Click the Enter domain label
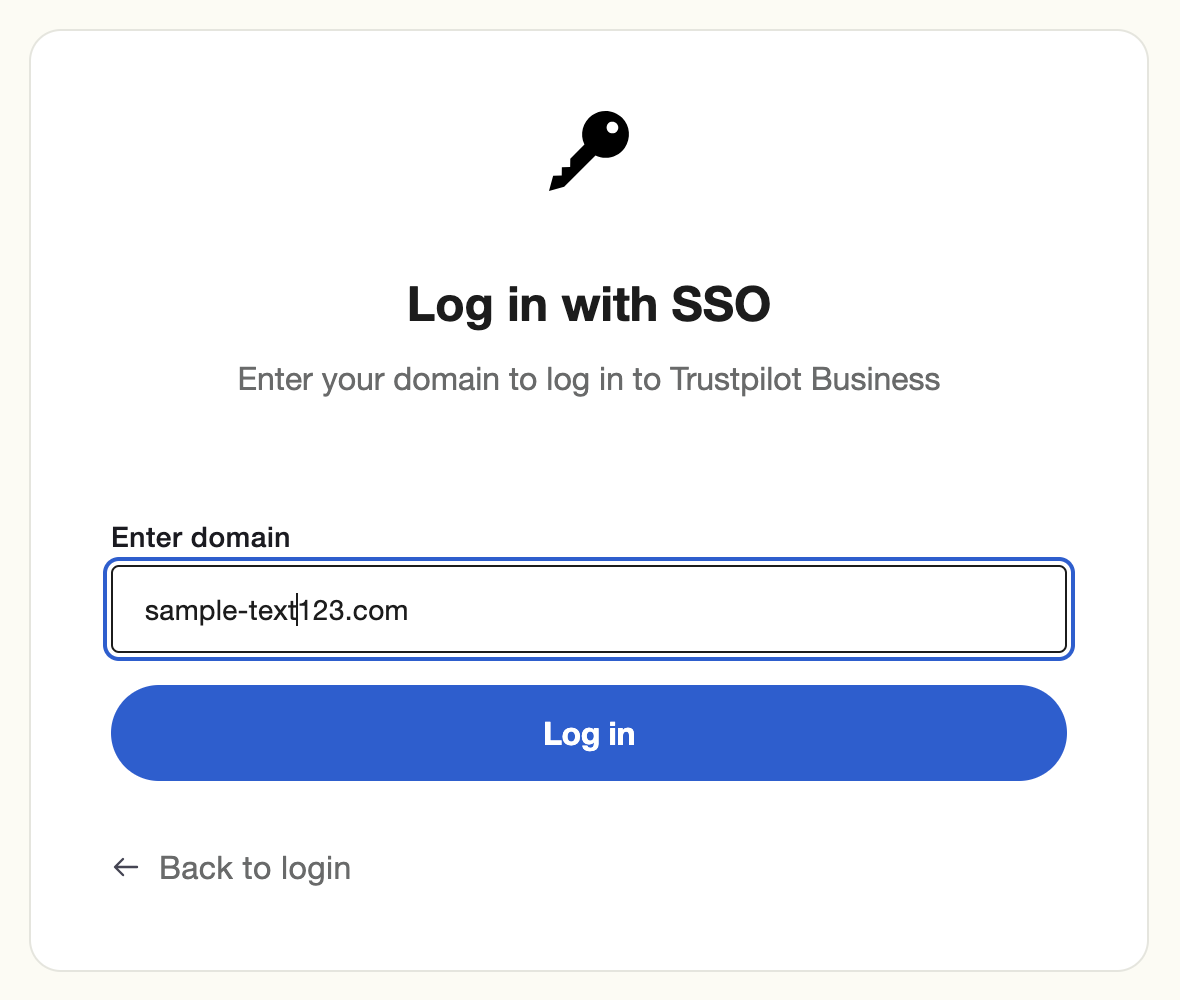Screen dimensions: 1180x1000 tap(200, 537)
